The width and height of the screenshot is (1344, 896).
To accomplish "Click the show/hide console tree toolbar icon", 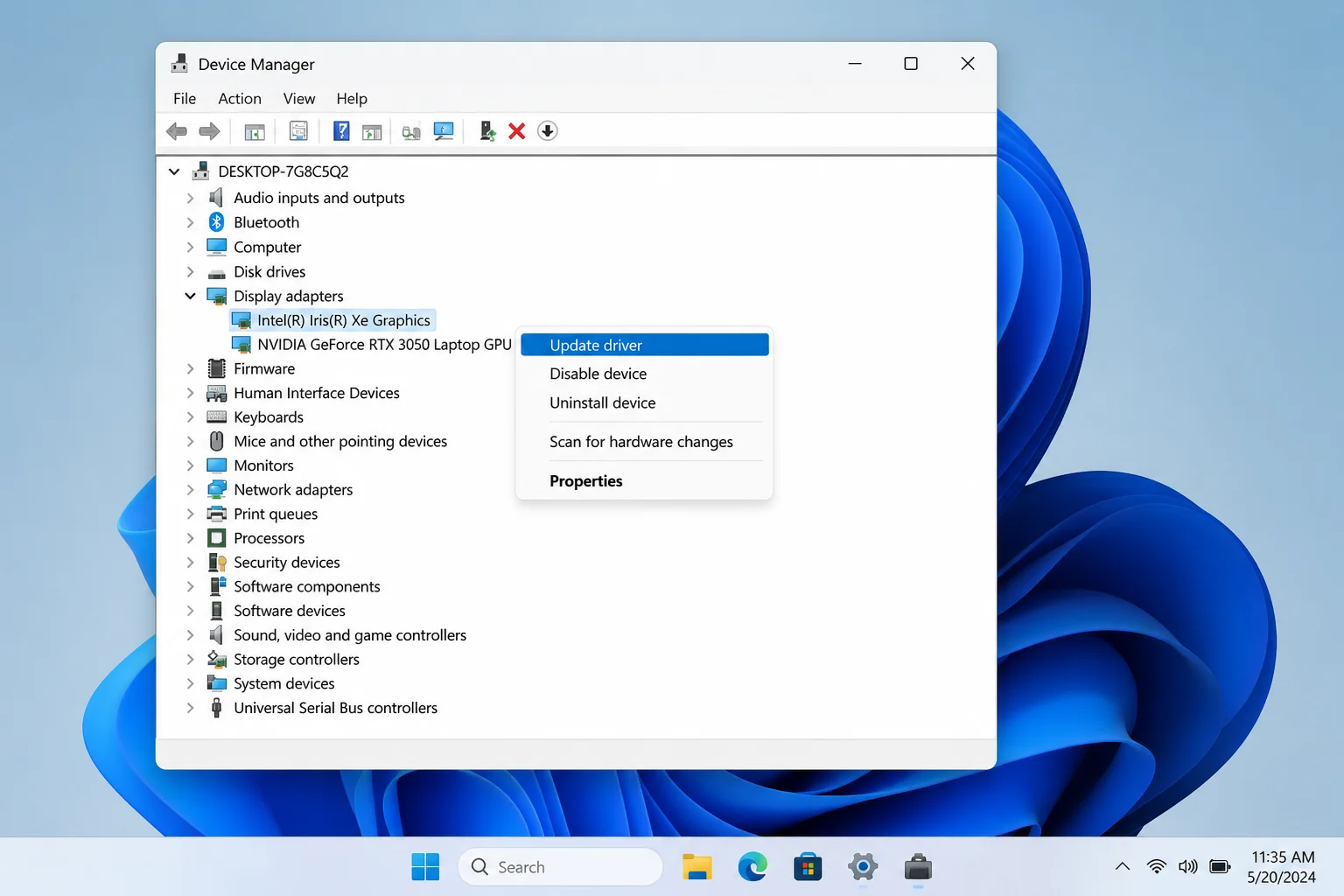I will tap(255, 131).
